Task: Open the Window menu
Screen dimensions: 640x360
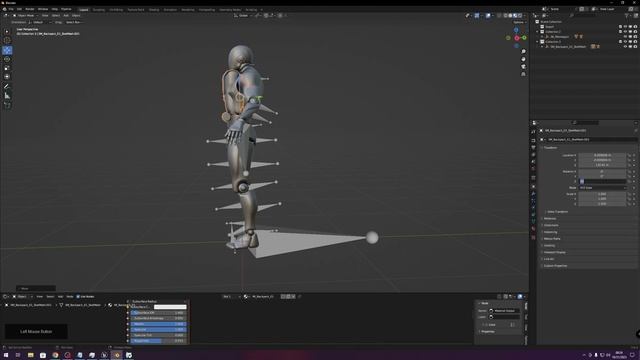Action: 43,9
